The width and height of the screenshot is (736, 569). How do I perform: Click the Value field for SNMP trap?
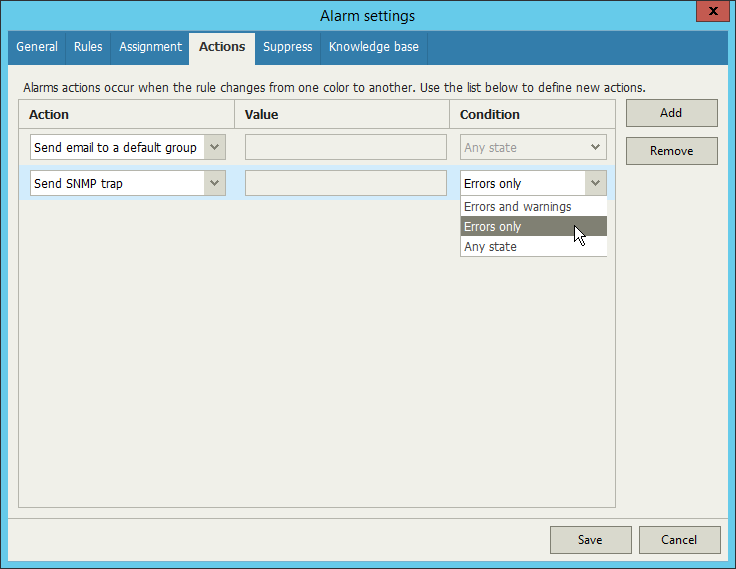345,183
